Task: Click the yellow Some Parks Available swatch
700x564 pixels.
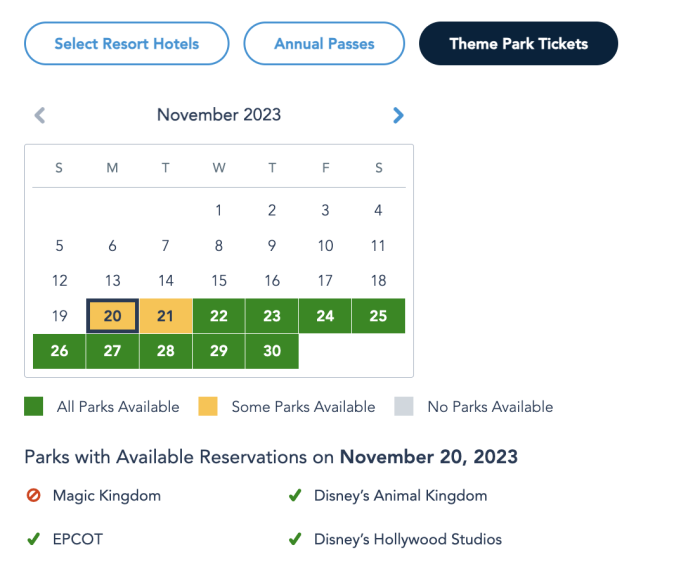Action: click(208, 407)
